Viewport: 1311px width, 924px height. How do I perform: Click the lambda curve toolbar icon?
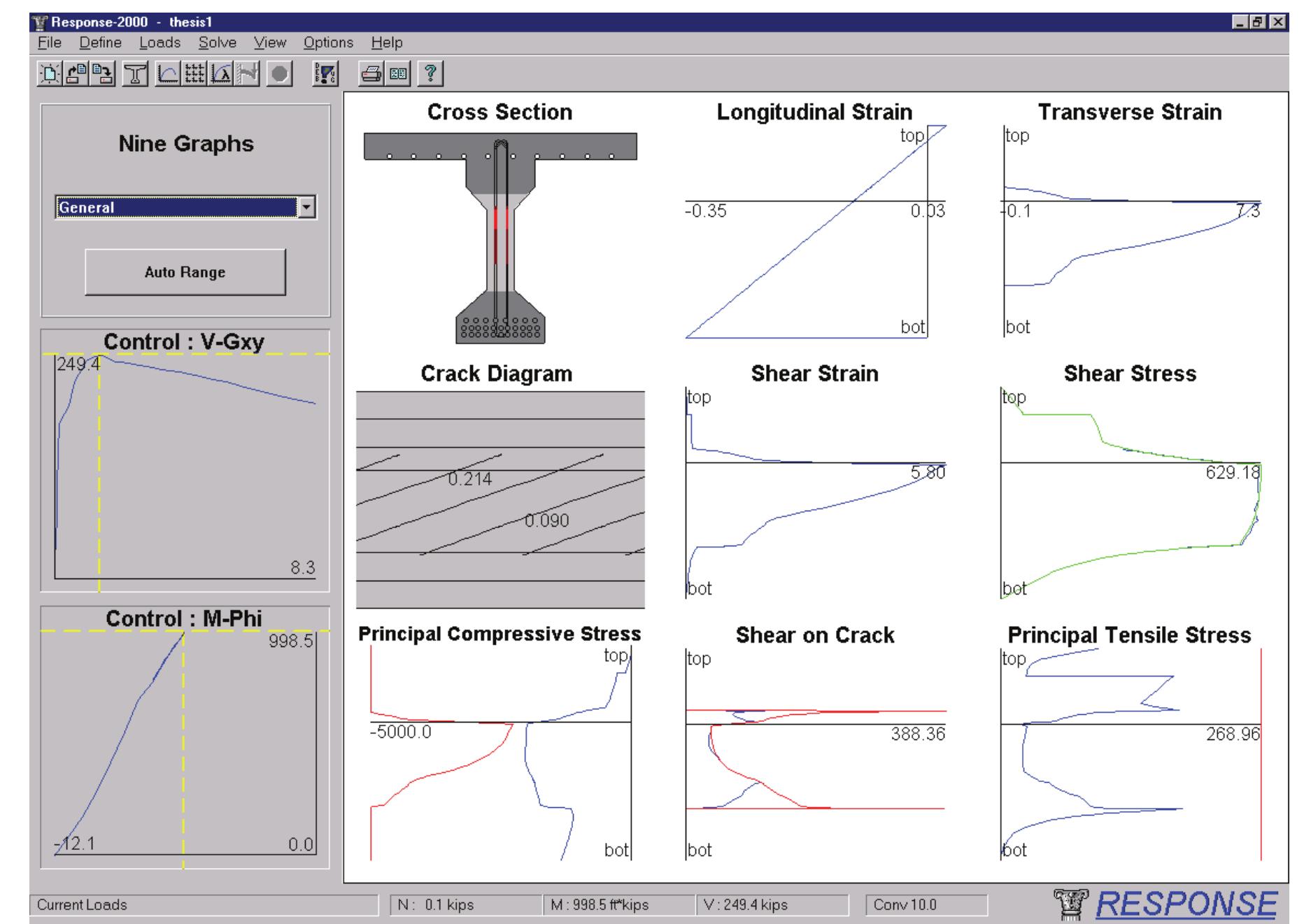220,73
